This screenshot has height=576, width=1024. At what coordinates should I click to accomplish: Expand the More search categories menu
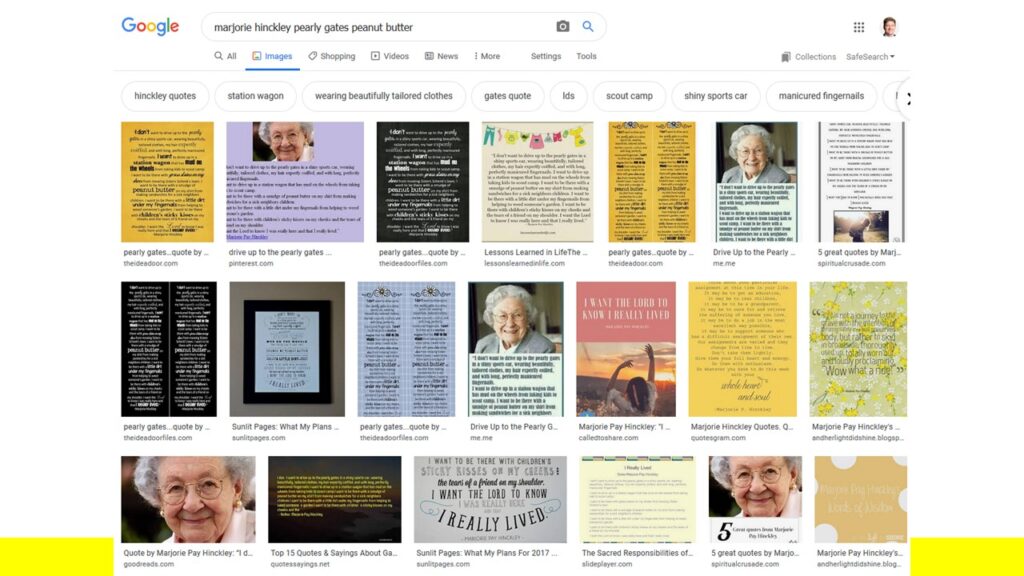coord(487,56)
